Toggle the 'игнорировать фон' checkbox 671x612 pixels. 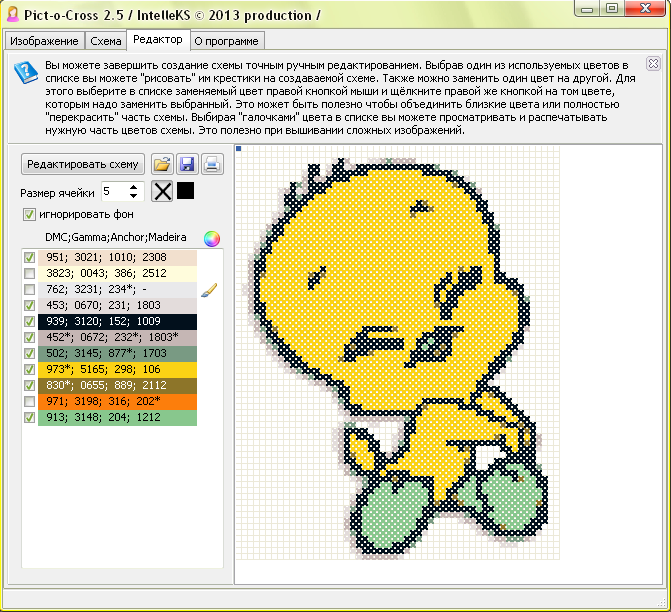tap(29, 214)
